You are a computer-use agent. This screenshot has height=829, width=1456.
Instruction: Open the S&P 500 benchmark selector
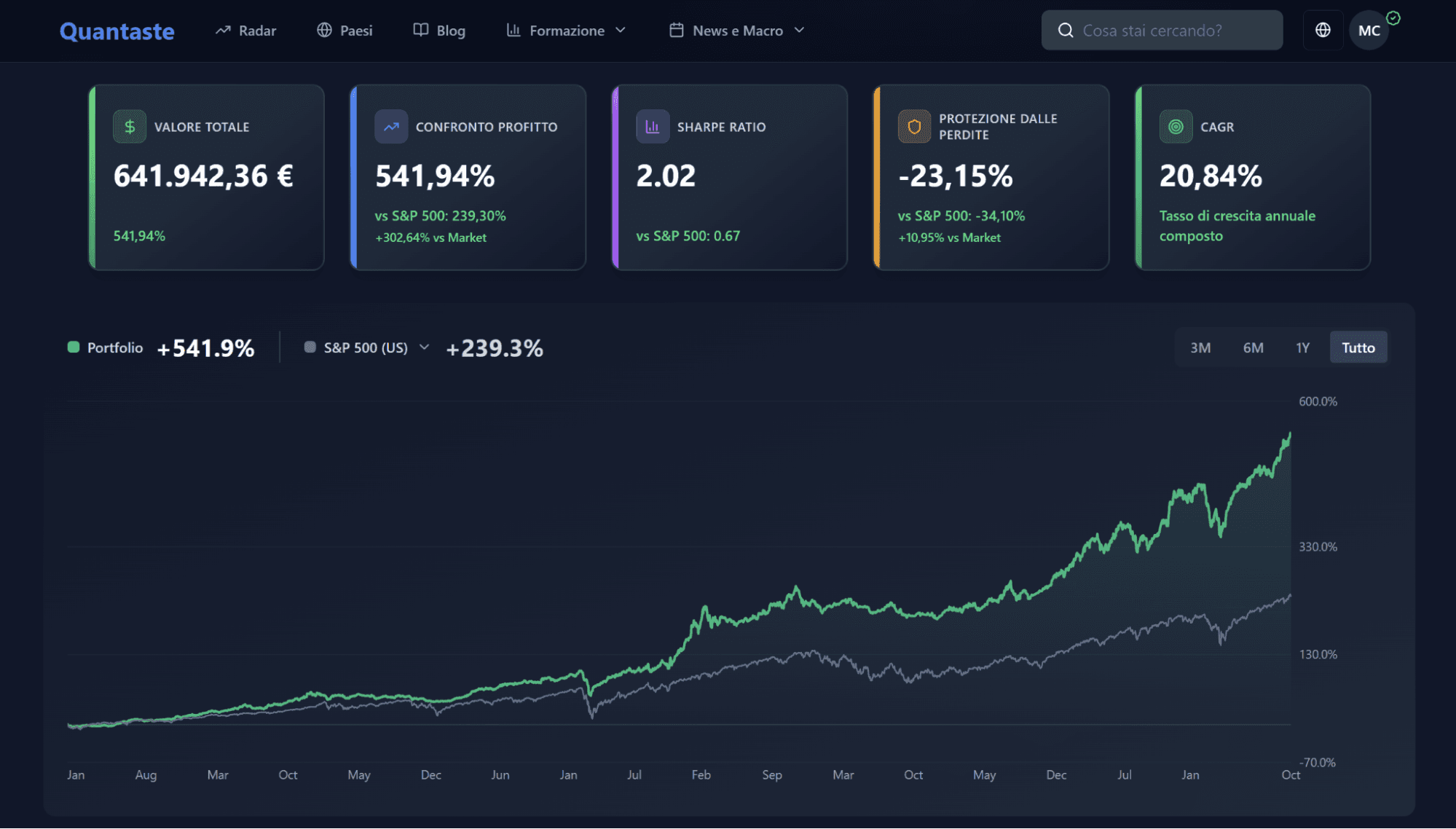pyautogui.click(x=425, y=347)
